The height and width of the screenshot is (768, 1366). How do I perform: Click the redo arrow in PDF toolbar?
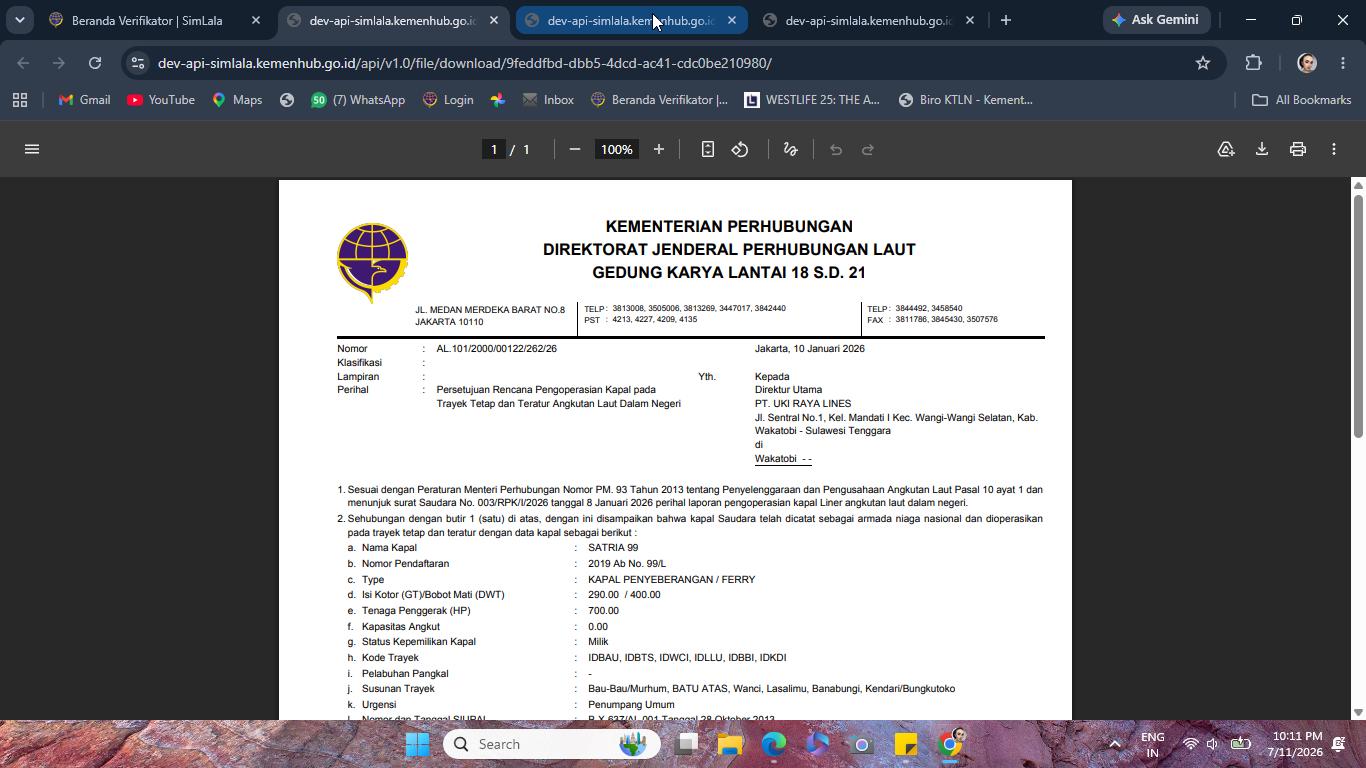(868, 149)
